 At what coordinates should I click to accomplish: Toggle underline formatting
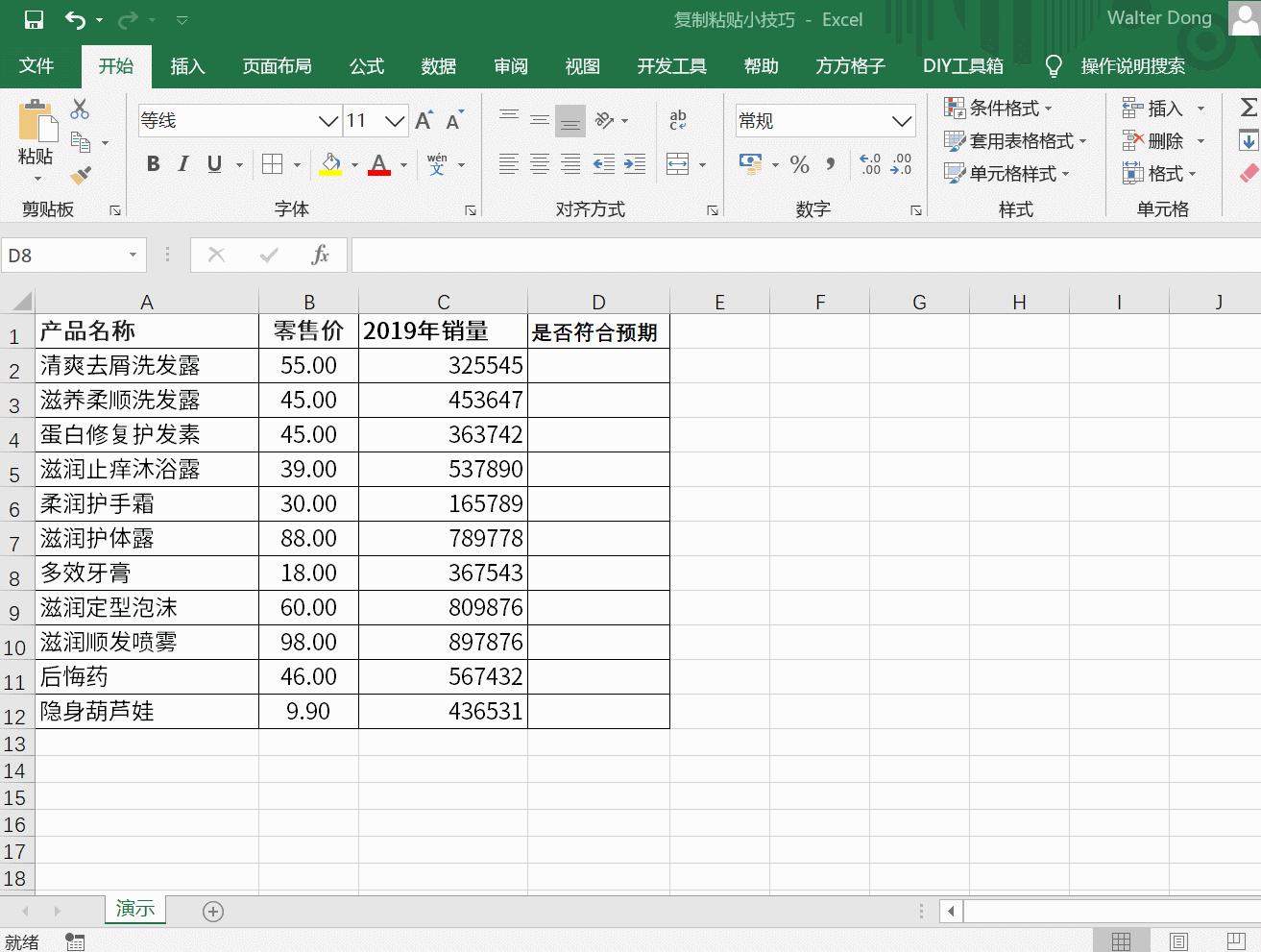click(213, 163)
